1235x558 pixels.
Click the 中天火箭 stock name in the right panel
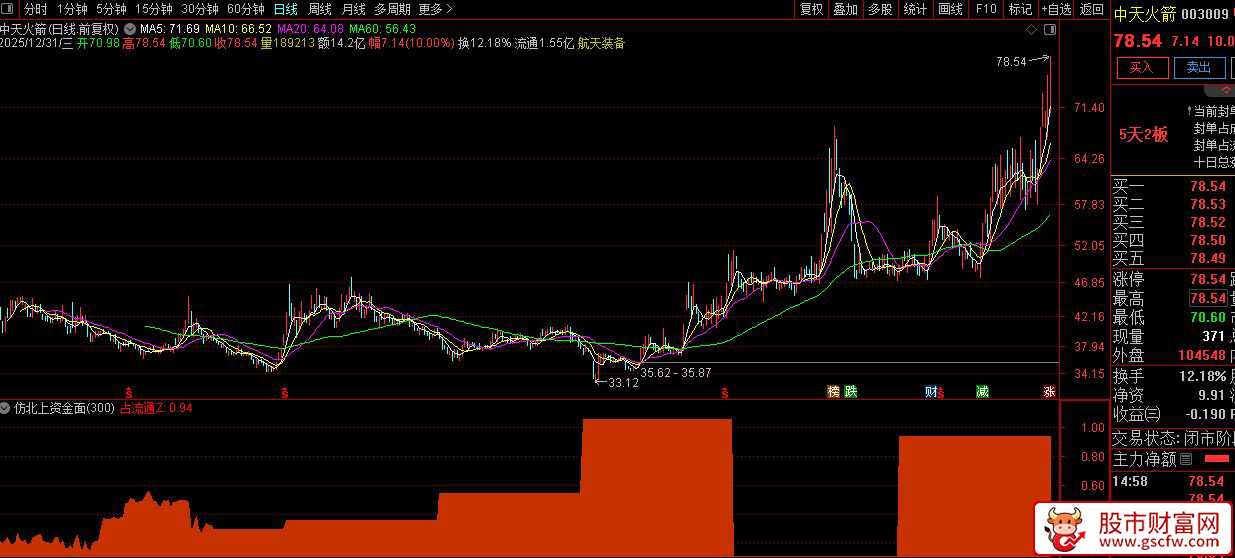point(1143,13)
